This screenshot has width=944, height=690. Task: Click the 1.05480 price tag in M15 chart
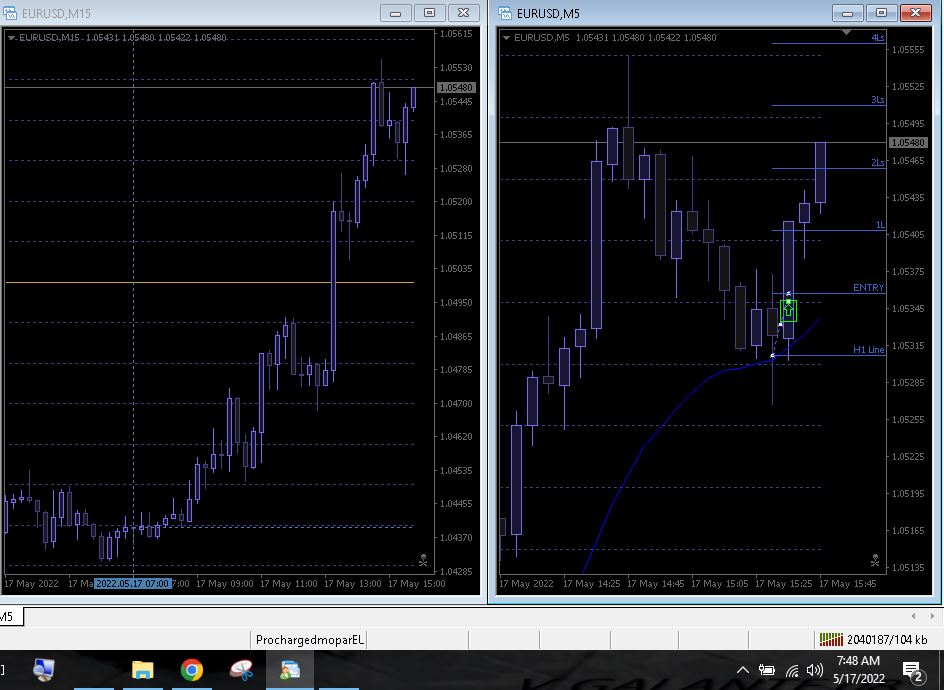[456, 87]
